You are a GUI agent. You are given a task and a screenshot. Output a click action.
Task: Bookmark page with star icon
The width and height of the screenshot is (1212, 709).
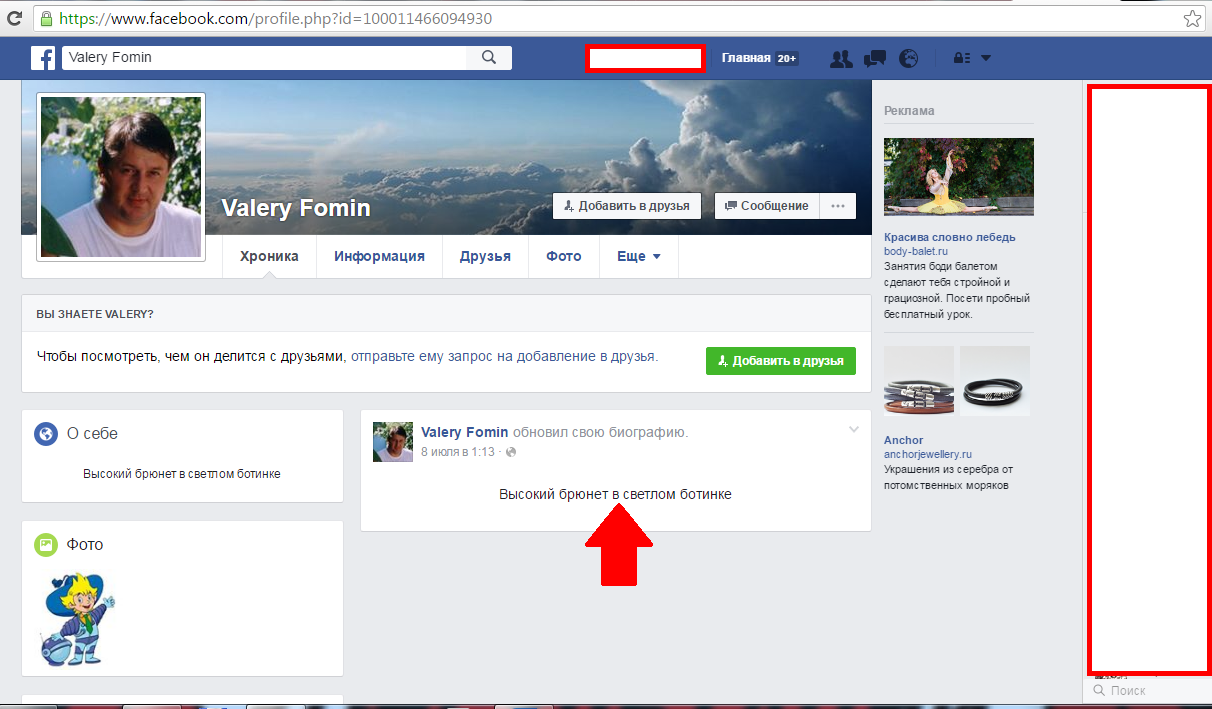click(x=1192, y=18)
